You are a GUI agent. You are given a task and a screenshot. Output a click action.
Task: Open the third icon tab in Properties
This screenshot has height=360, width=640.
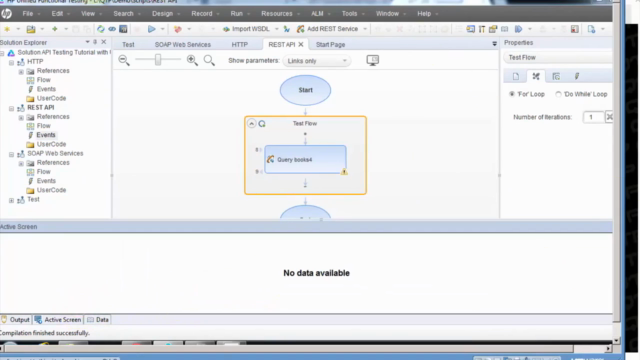pos(556,76)
